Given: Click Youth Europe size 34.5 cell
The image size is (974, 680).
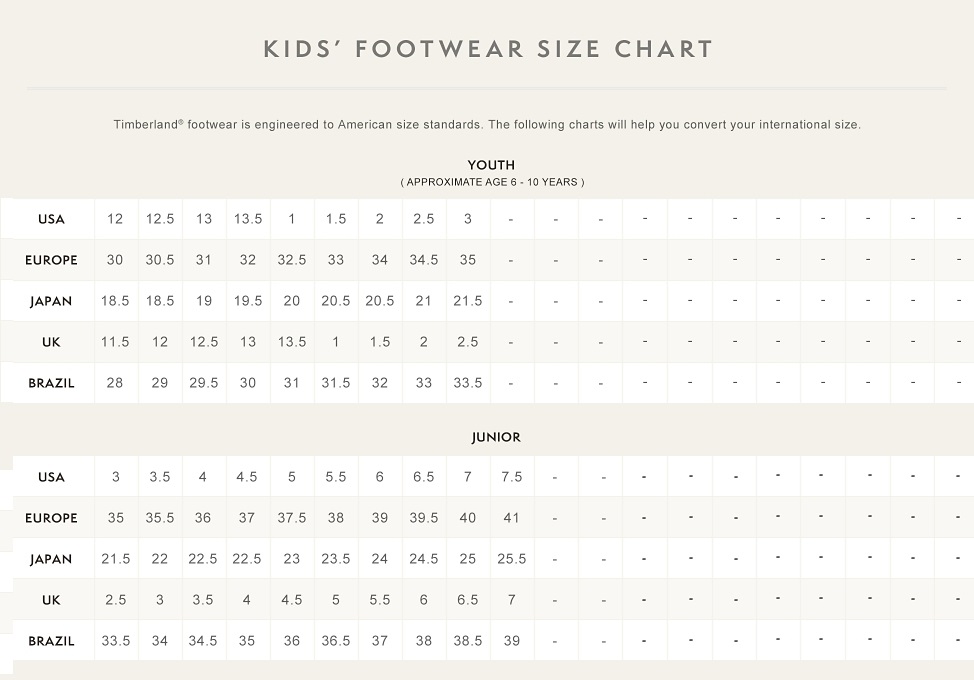Looking at the screenshot, I should 424,260.
